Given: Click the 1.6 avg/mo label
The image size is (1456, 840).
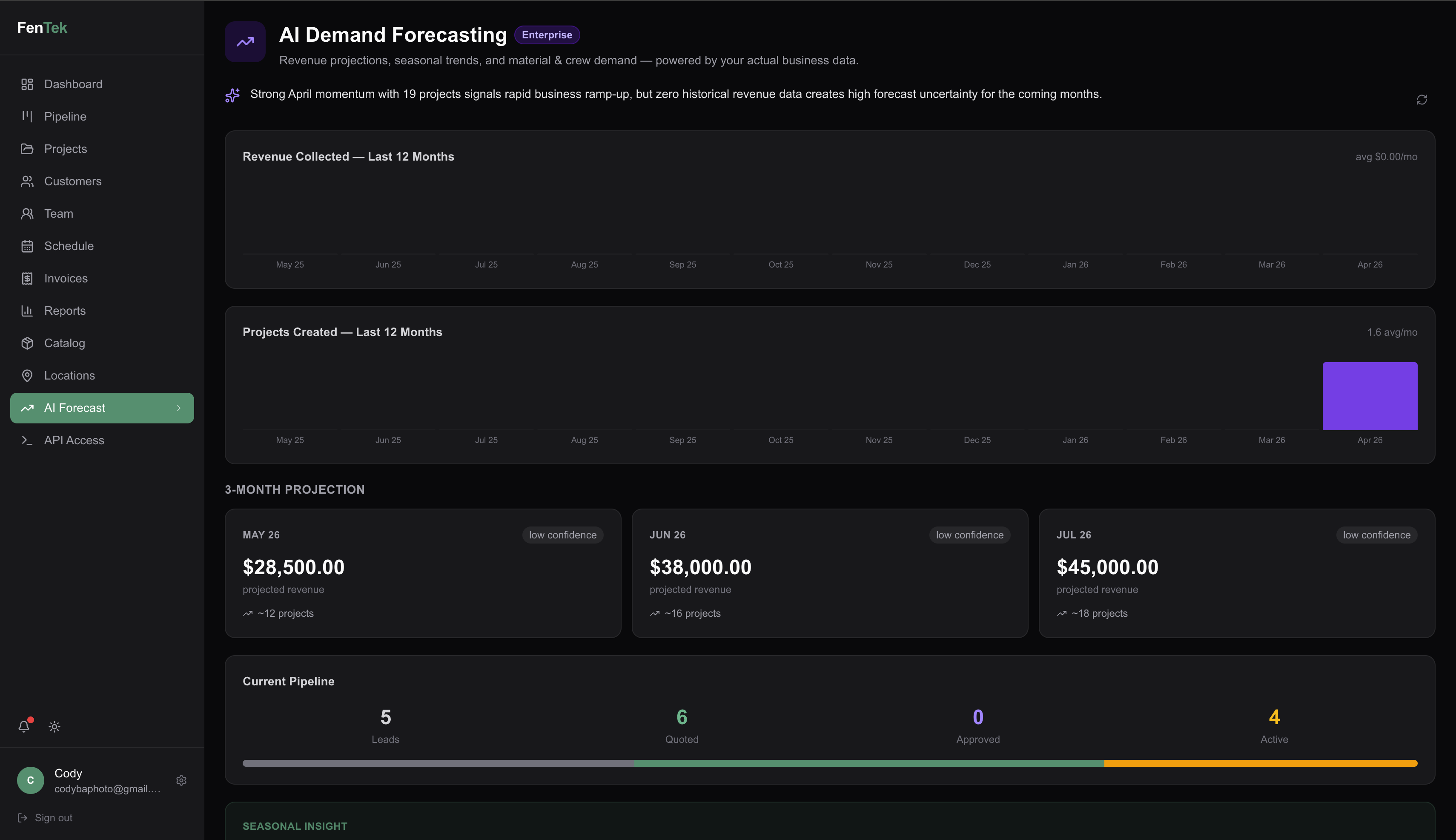Looking at the screenshot, I should pos(1392,332).
